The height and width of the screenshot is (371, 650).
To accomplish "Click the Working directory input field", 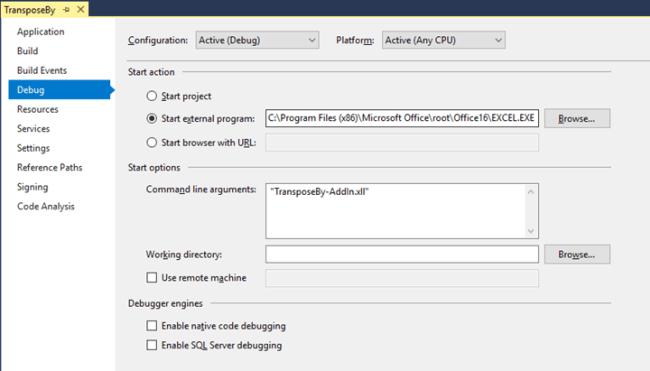I will pyautogui.click(x=402, y=254).
